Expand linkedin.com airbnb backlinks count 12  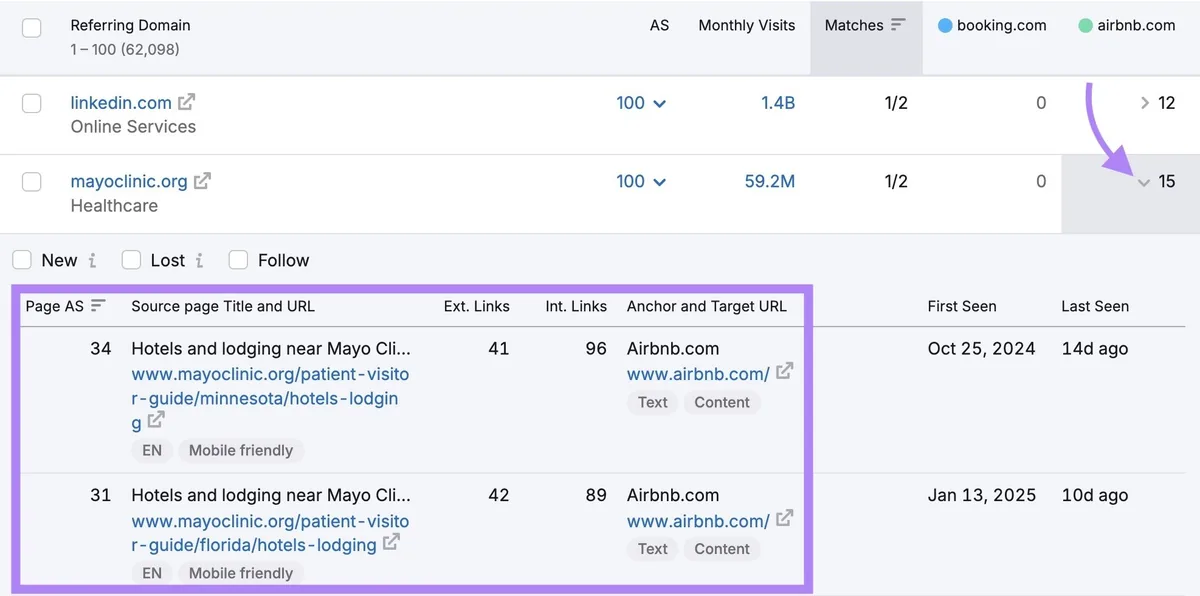click(1157, 103)
